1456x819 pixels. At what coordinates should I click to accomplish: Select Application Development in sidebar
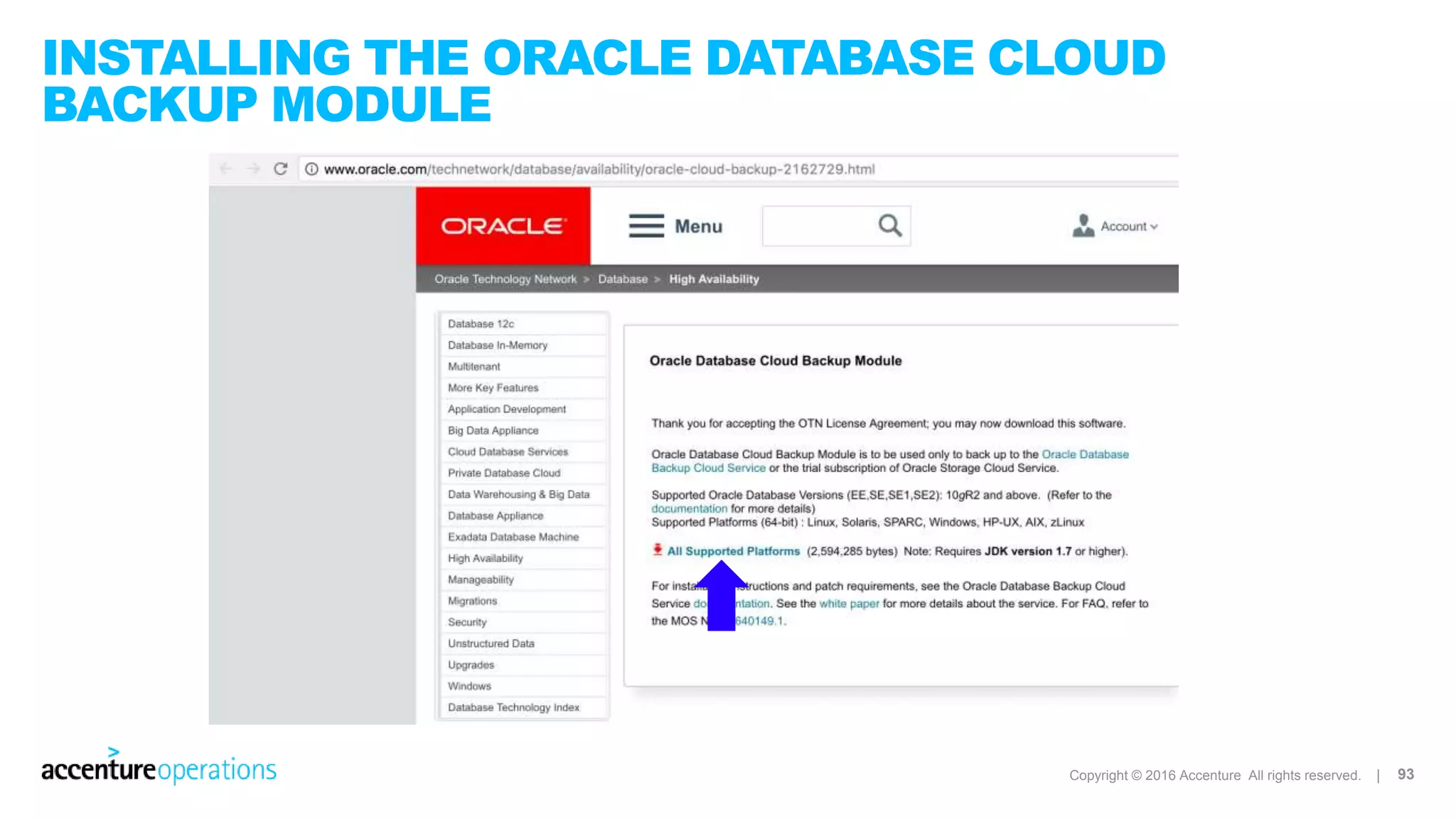[x=523, y=409]
